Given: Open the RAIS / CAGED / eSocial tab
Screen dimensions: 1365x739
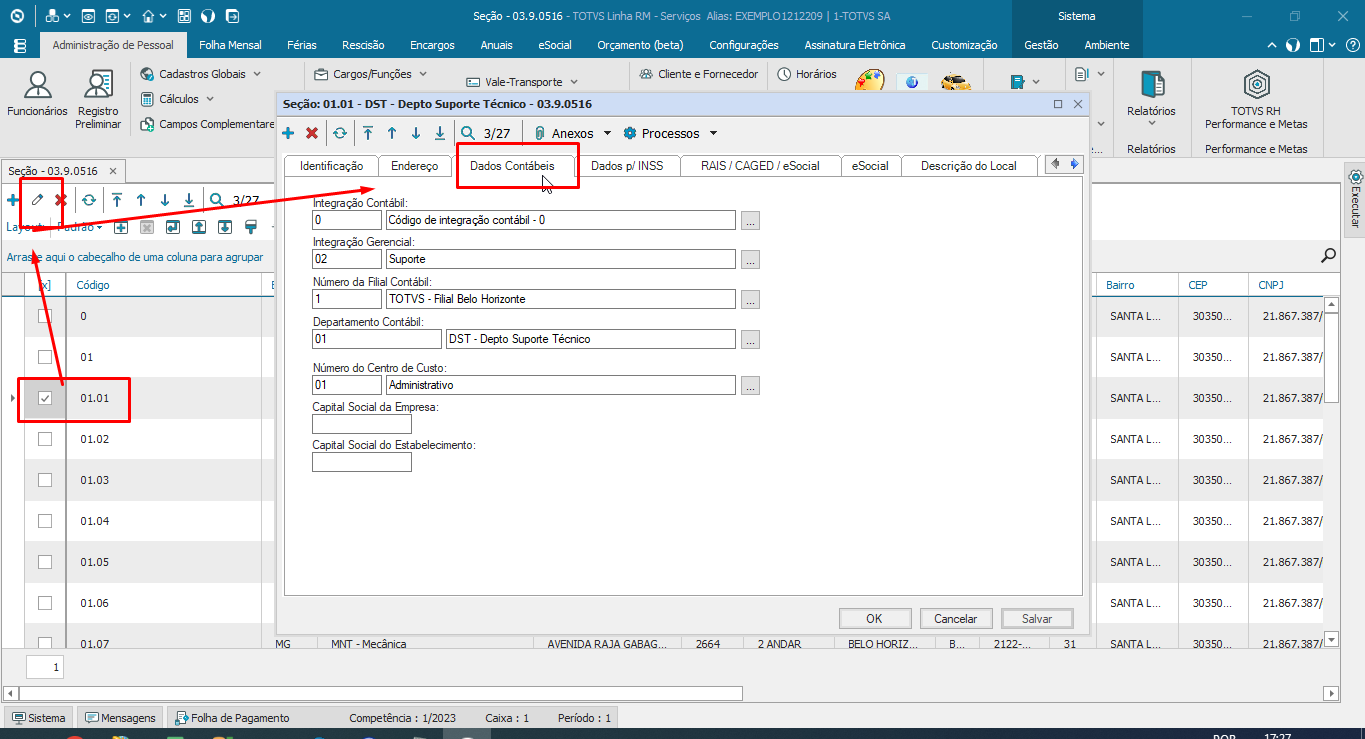Looking at the screenshot, I should click(760, 166).
